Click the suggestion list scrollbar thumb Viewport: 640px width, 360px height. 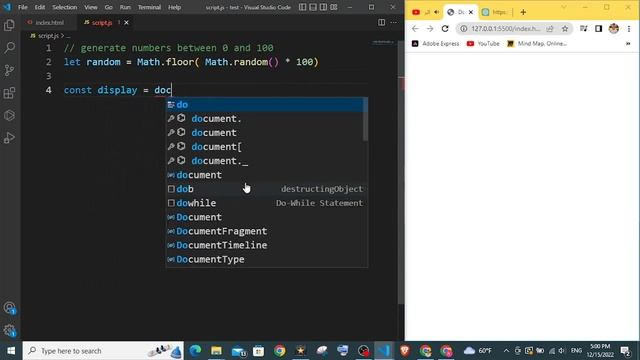[365, 119]
